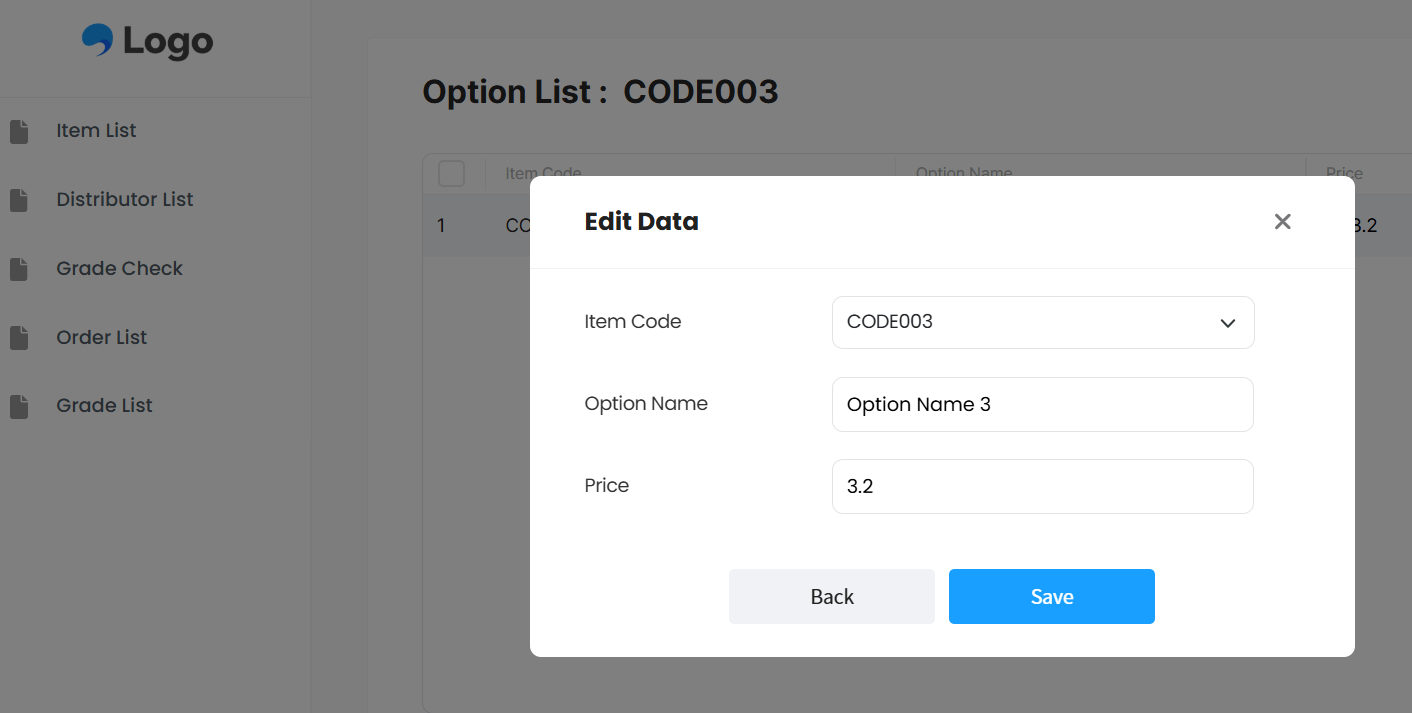Go to Distributor List
This screenshot has width=1412, height=713.
coord(125,199)
